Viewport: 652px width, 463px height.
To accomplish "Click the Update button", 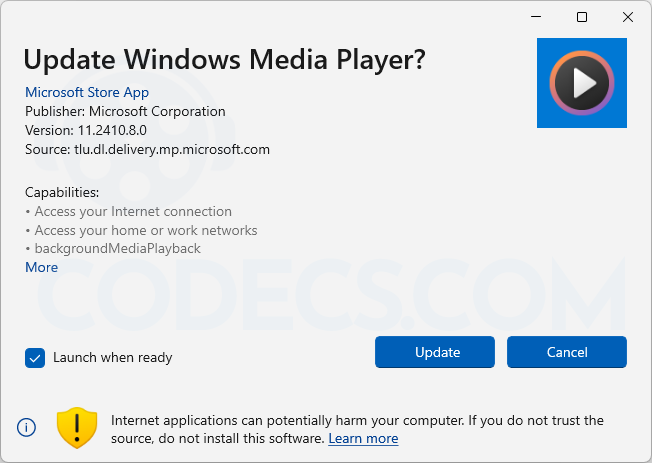I will click(x=435, y=352).
